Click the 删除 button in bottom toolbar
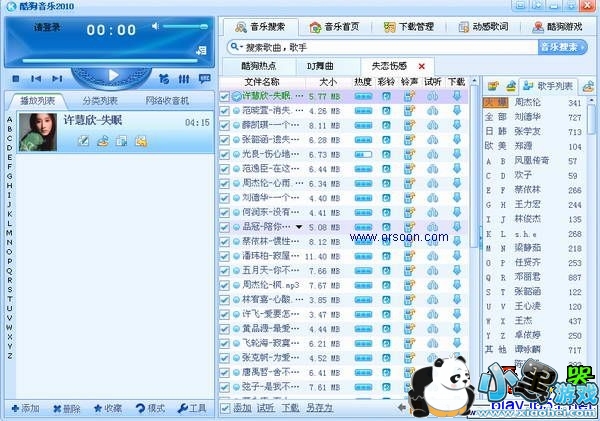 67,409
